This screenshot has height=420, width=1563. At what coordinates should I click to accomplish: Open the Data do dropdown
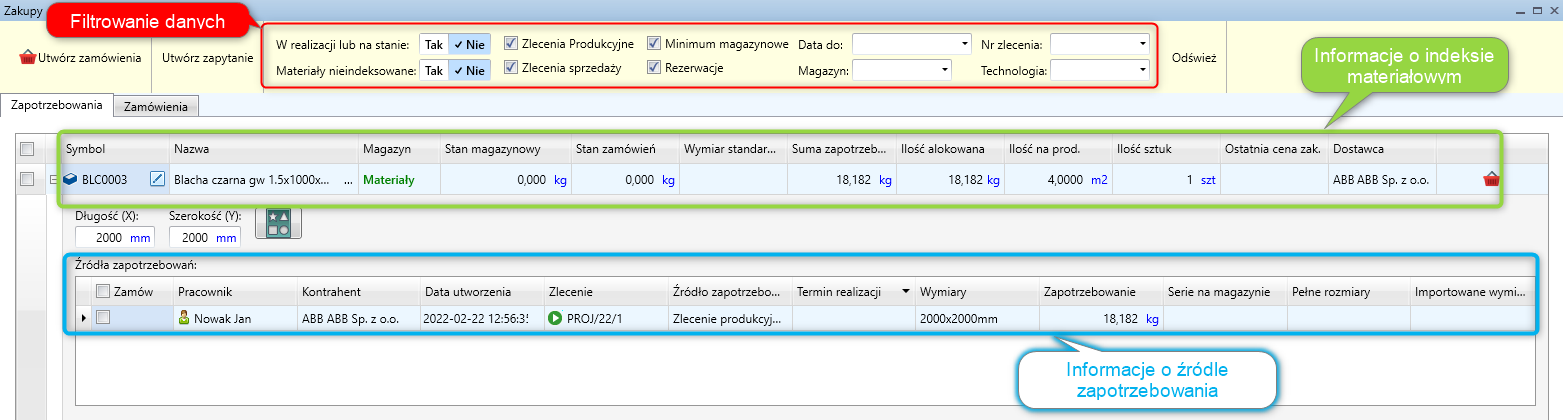pos(963,44)
